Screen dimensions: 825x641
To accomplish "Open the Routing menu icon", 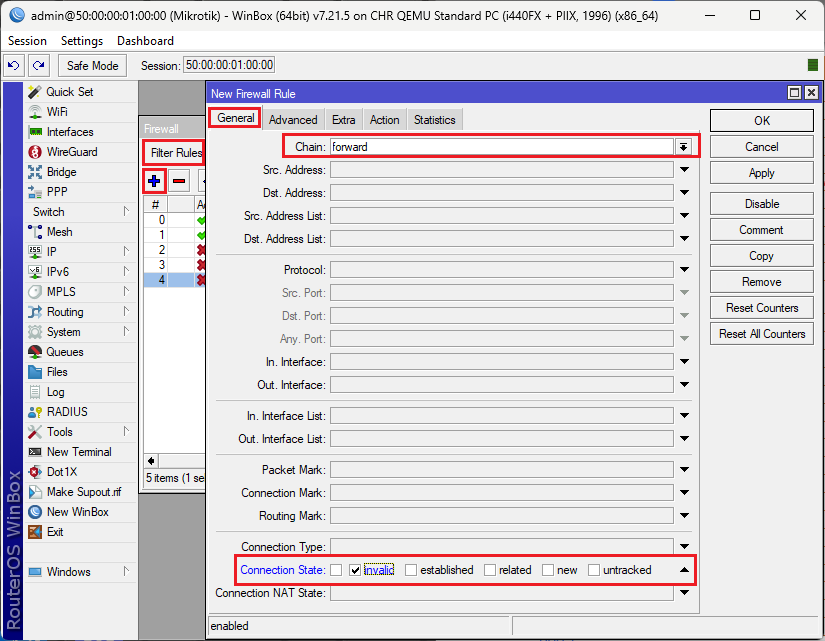I will tap(35, 312).
